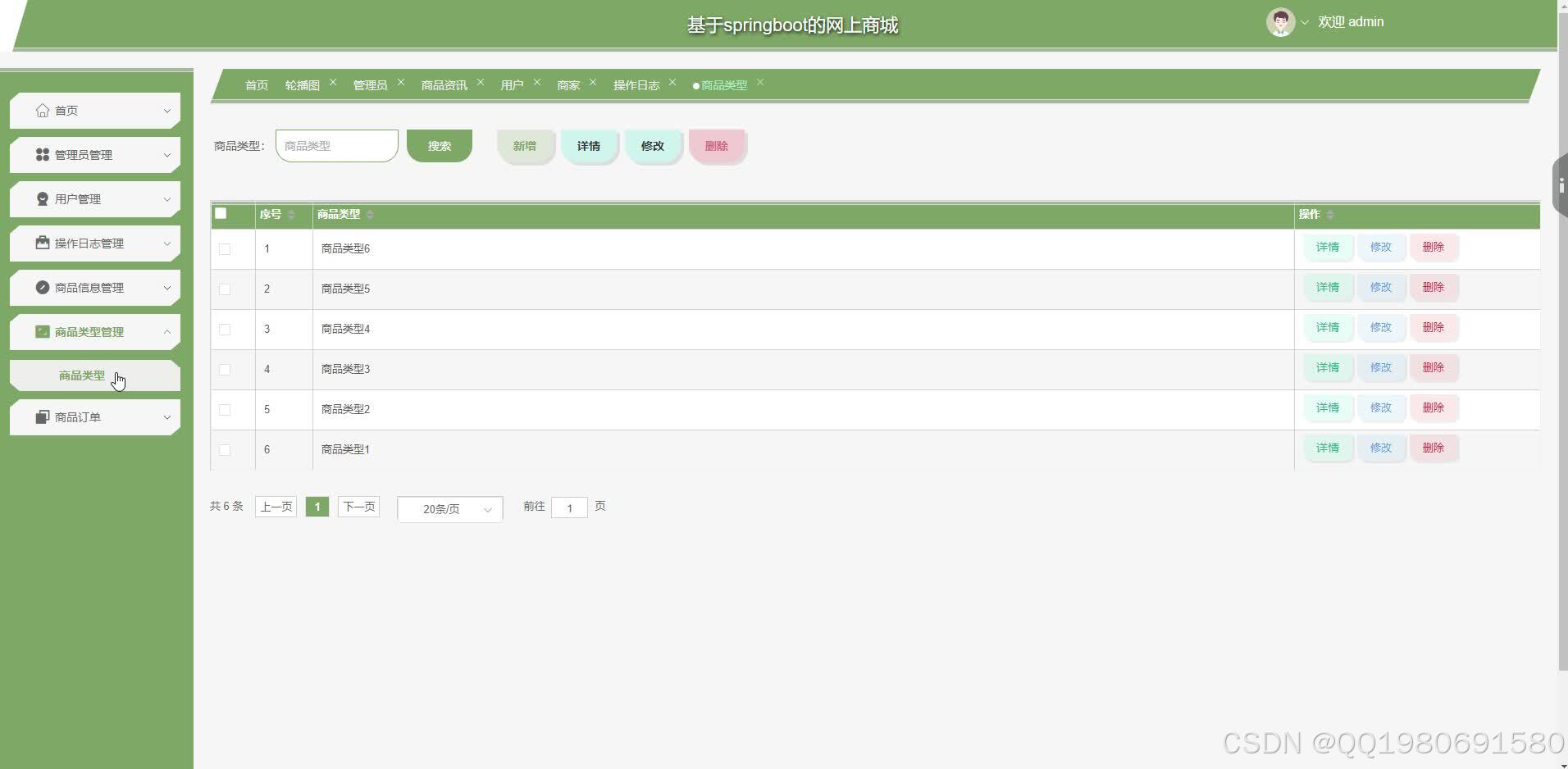Click the 管理员管理 four-dot icon

point(43,155)
